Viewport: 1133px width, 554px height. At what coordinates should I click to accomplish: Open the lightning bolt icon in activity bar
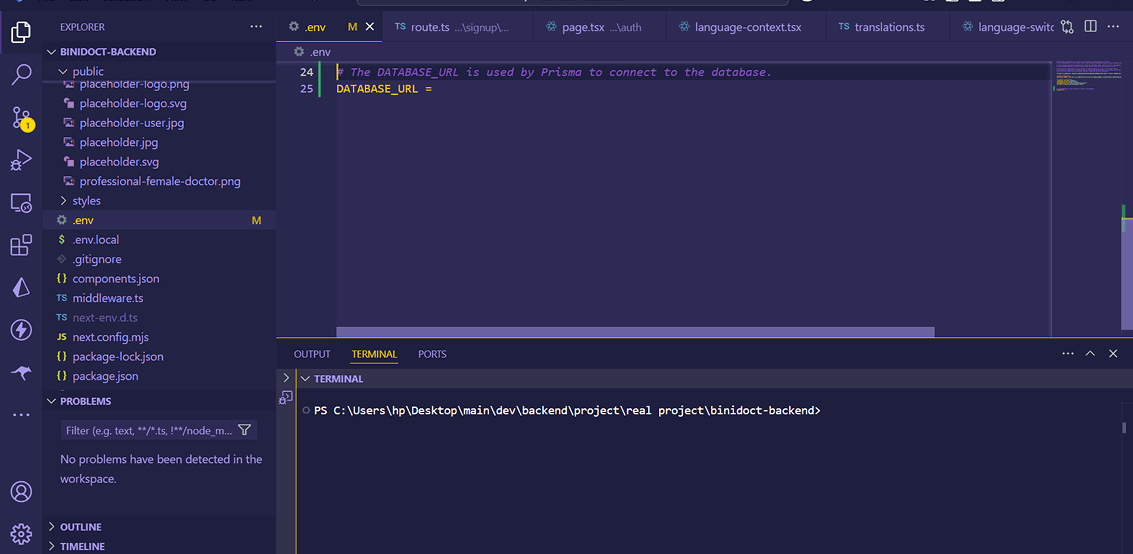tap(21, 330)
